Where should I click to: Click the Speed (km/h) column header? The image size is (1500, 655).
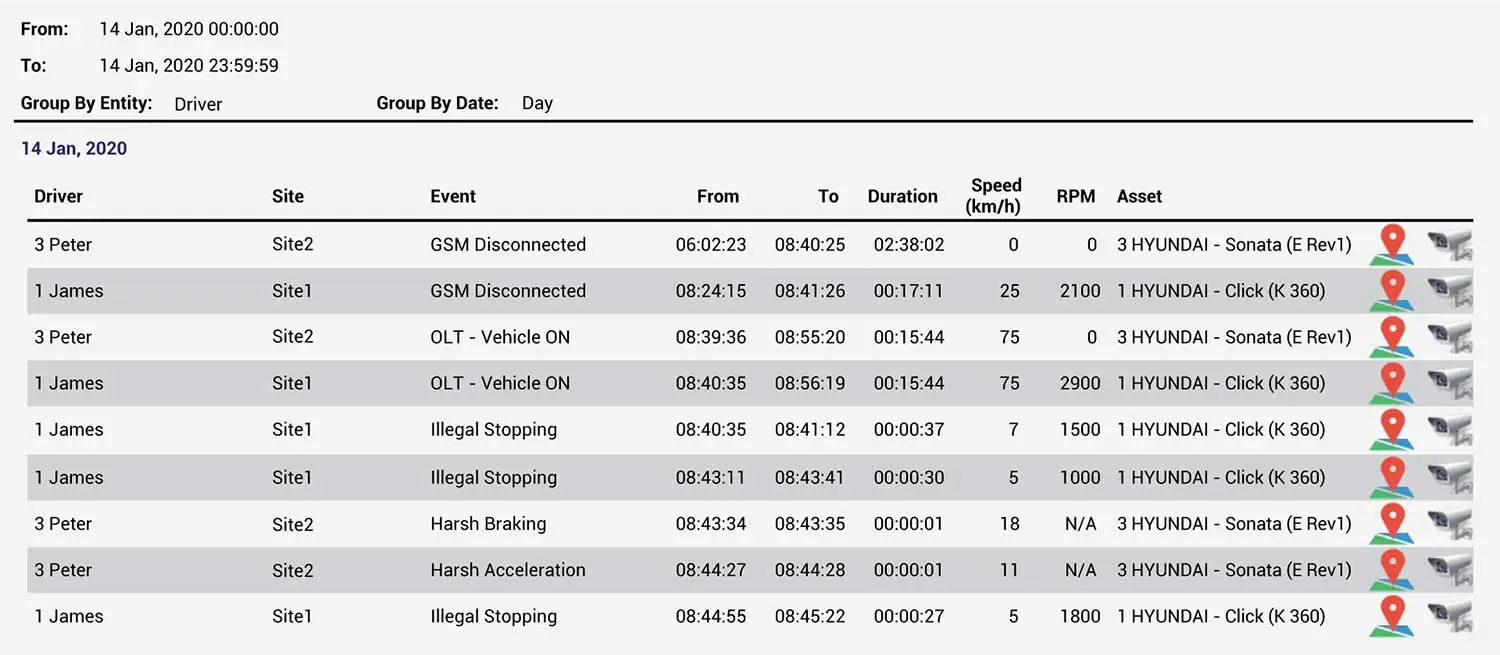[996, 196]
